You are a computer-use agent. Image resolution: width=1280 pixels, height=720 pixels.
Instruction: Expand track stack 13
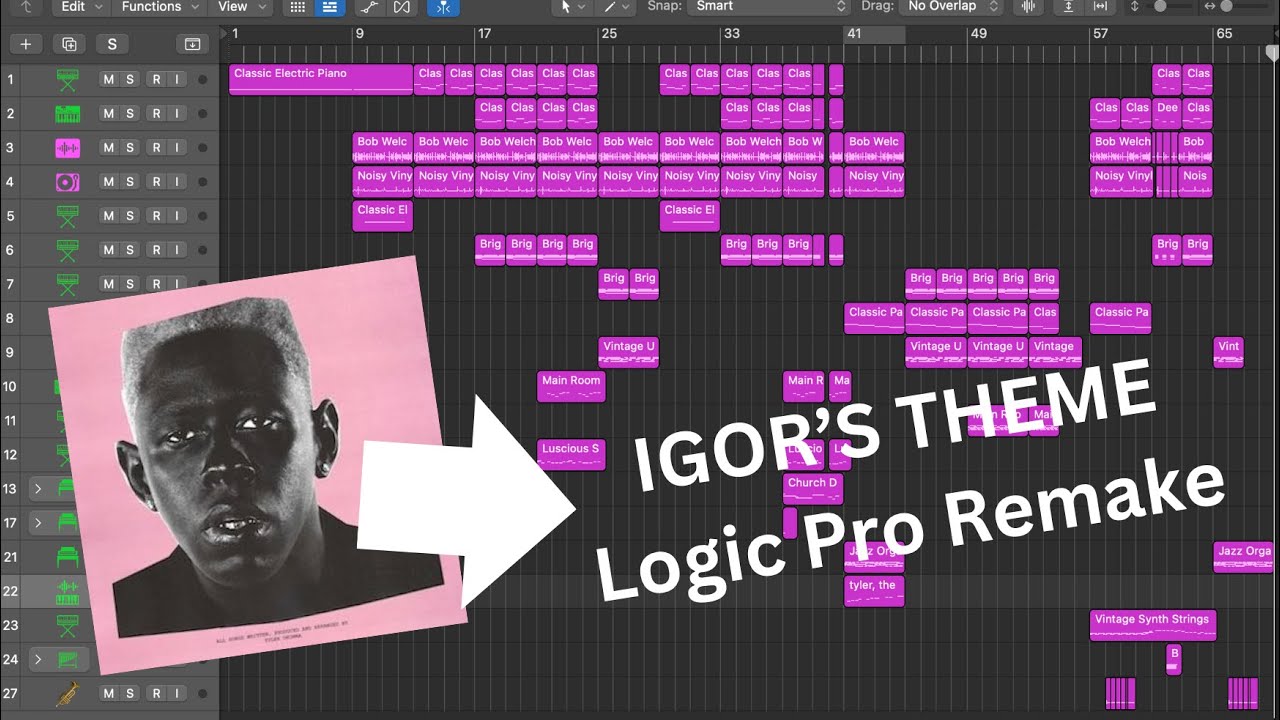(x=38, y=489)
